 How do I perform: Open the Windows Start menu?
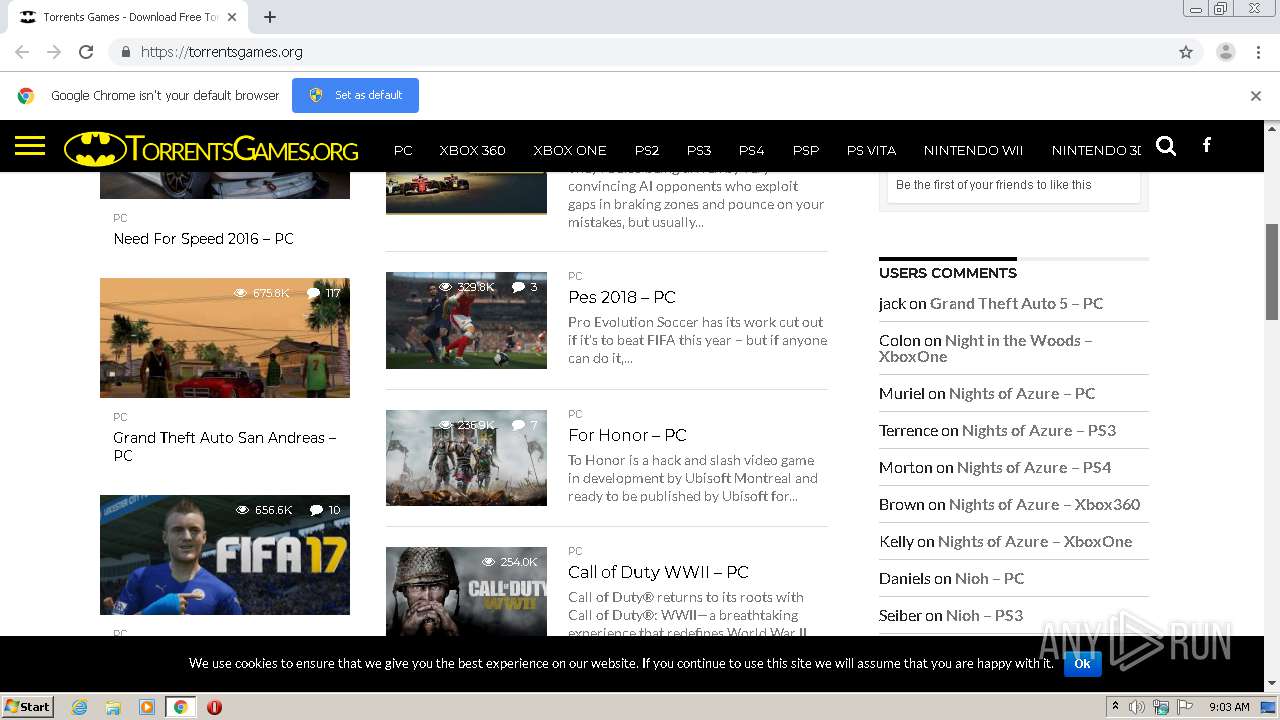(27, 707)
